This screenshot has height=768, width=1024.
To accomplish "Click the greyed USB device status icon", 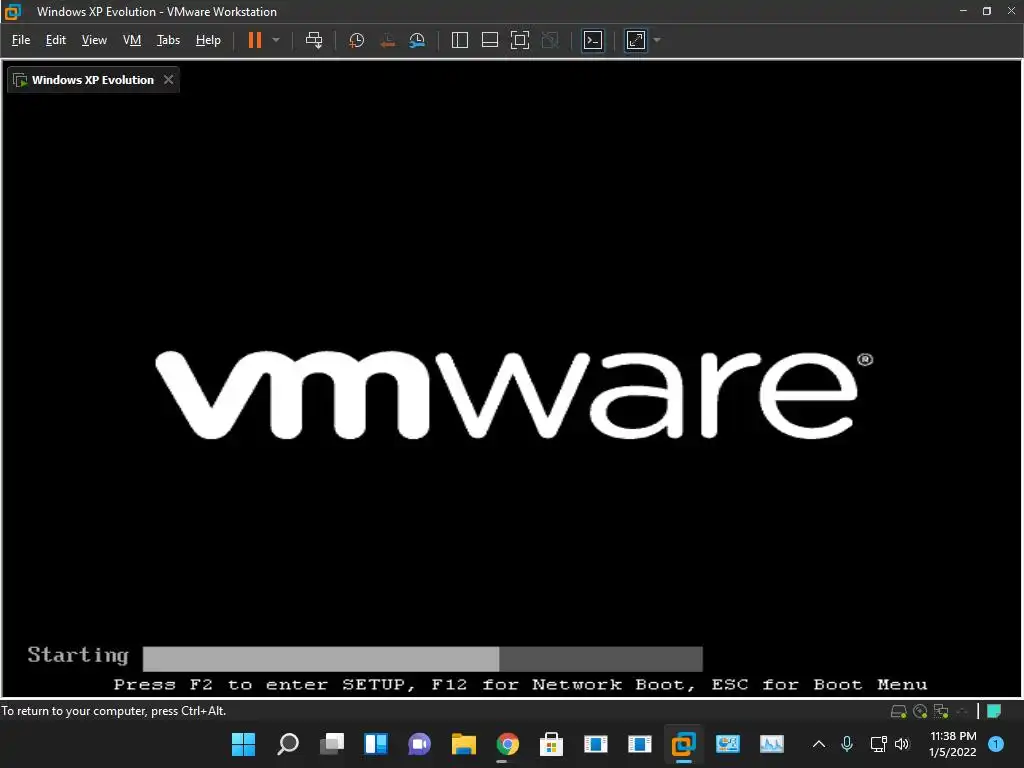I will tap(962, 712).
